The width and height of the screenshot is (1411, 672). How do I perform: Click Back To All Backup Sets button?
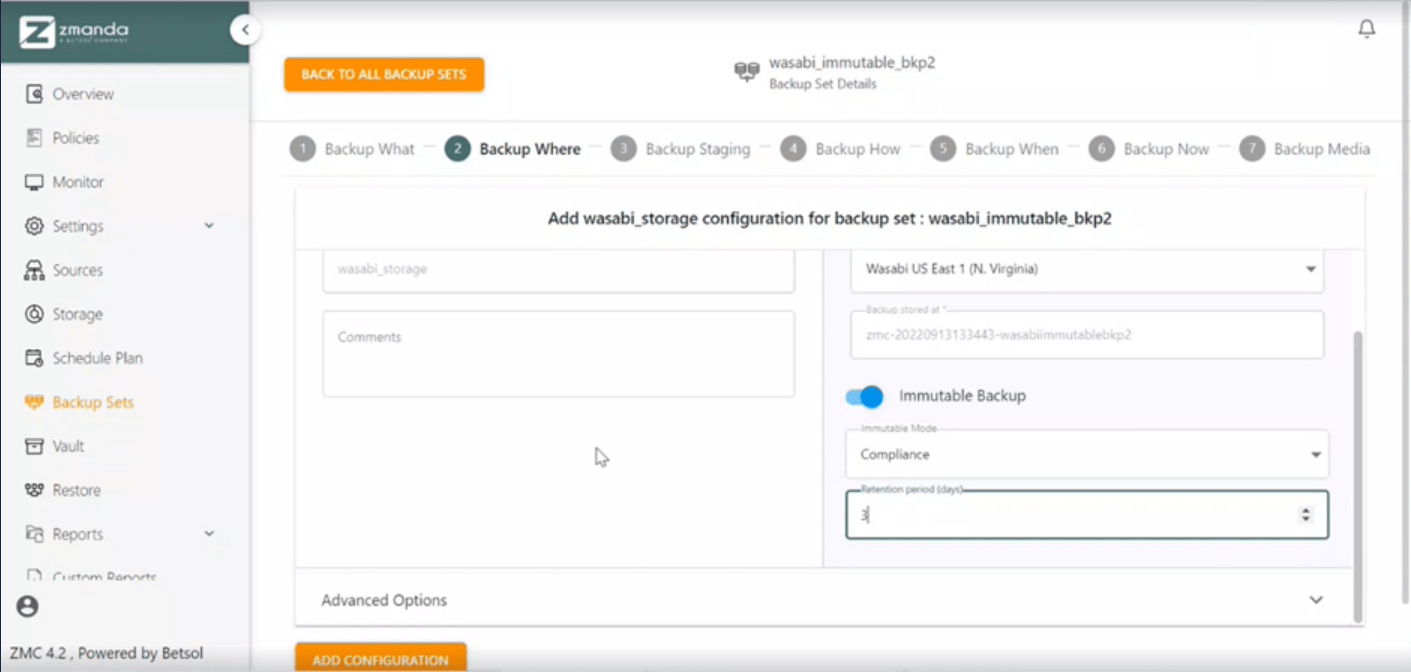point(384,74)
